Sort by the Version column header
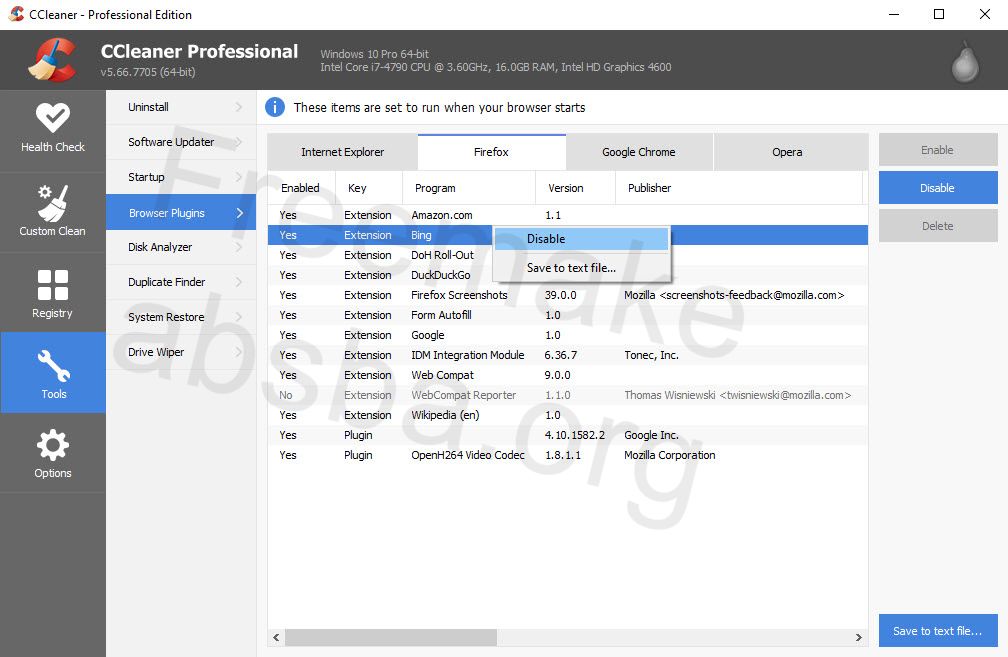This screenshot has height=657, width=1008. (575, 188)
